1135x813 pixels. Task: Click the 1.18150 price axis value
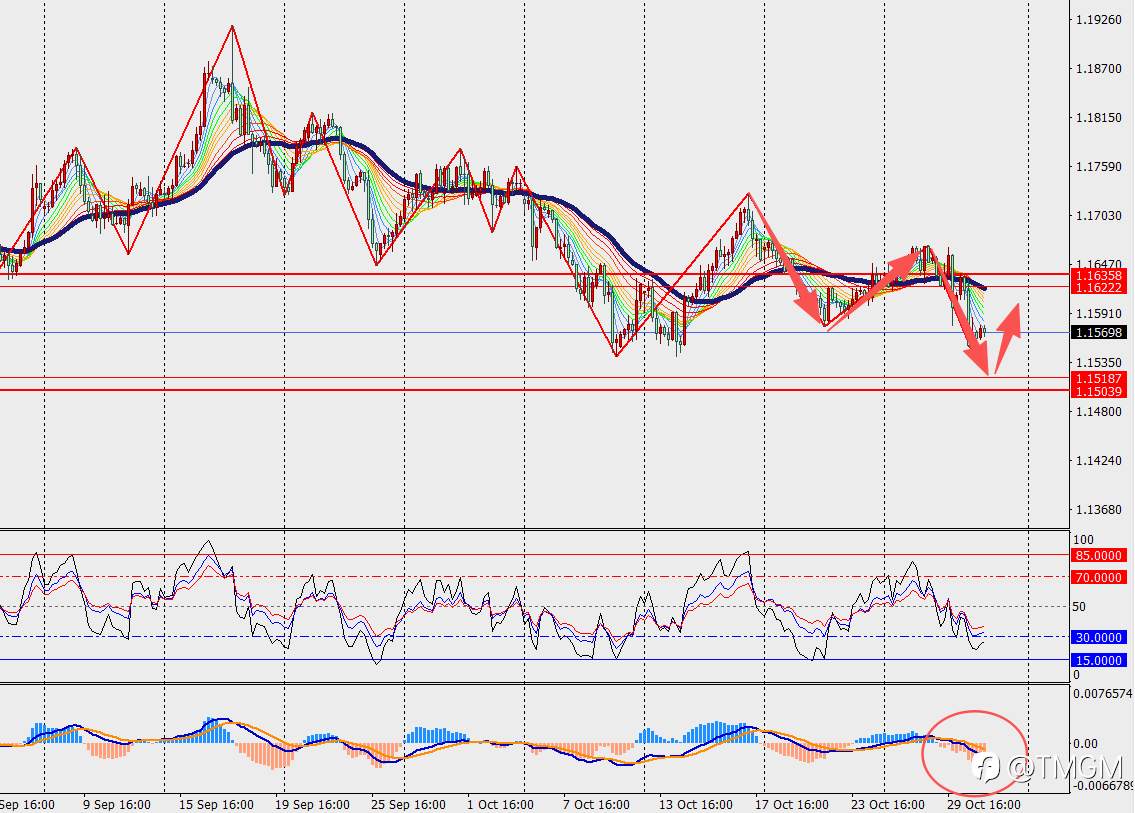1098,117
